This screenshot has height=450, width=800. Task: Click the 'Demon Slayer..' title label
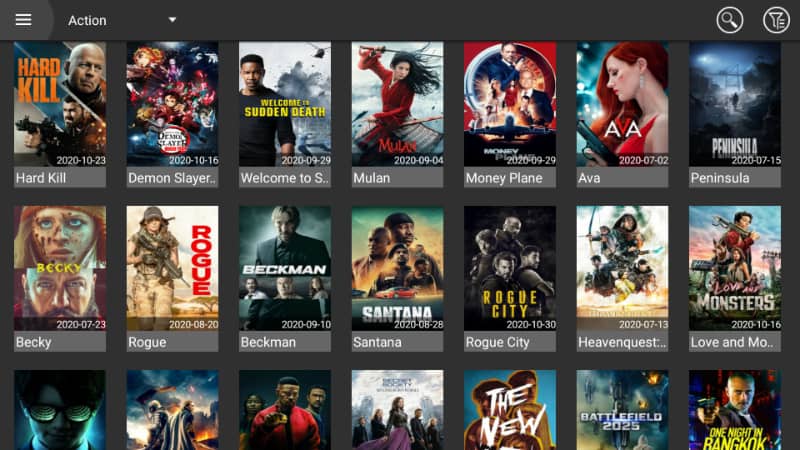172,178
